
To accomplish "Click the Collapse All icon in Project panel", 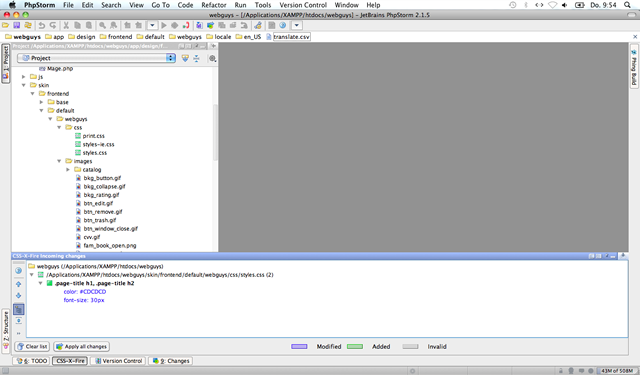I will (196, 58).
